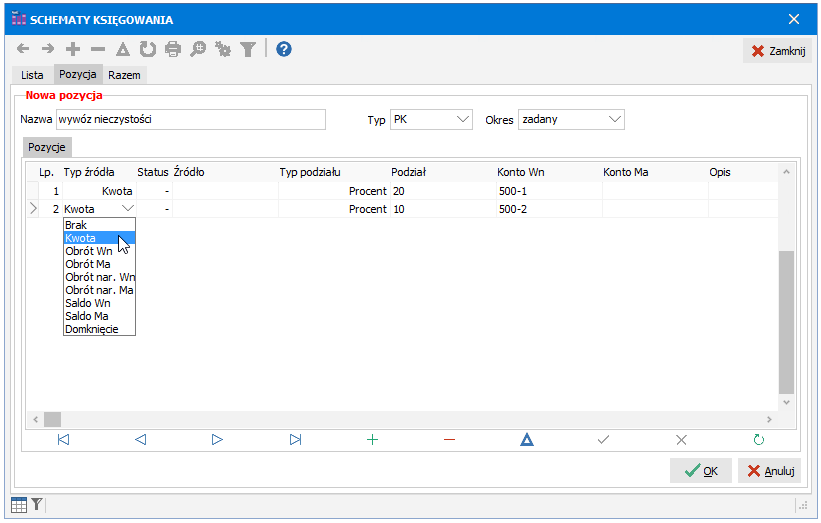This screenshot has height=523, width=821.
Task: Go to previous row in grid navigator
Action: click(140, 440)
